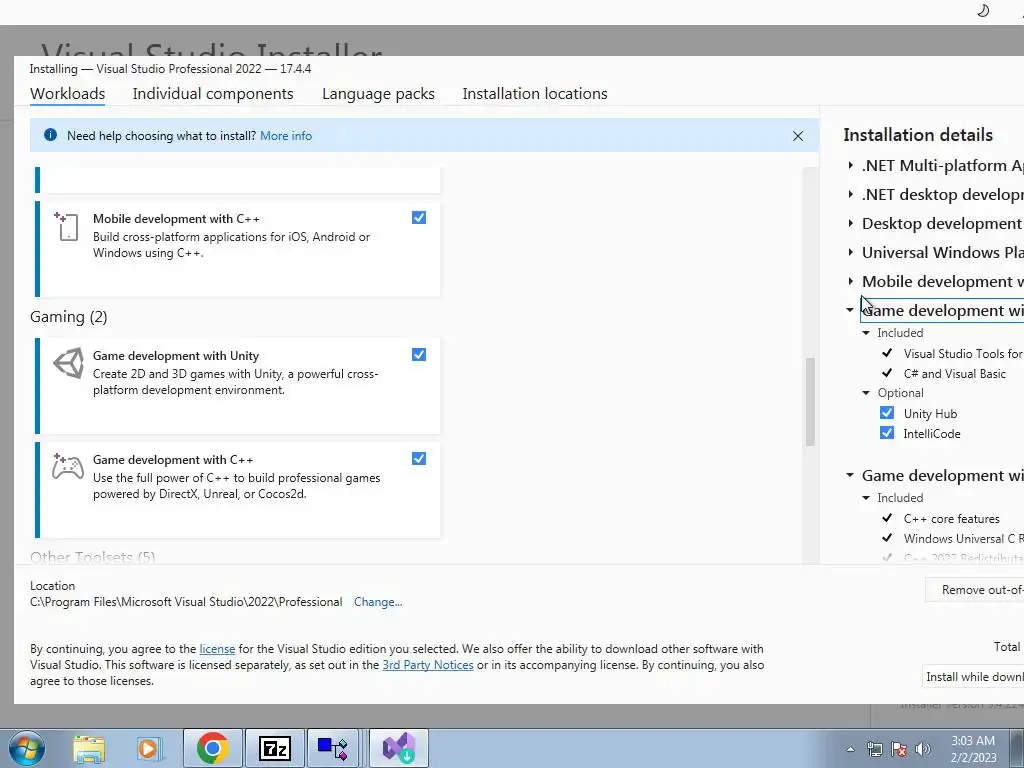Open the 3rd Party Notices link
The height and width of the screenshot is (768, 1024).
point(428,665)
